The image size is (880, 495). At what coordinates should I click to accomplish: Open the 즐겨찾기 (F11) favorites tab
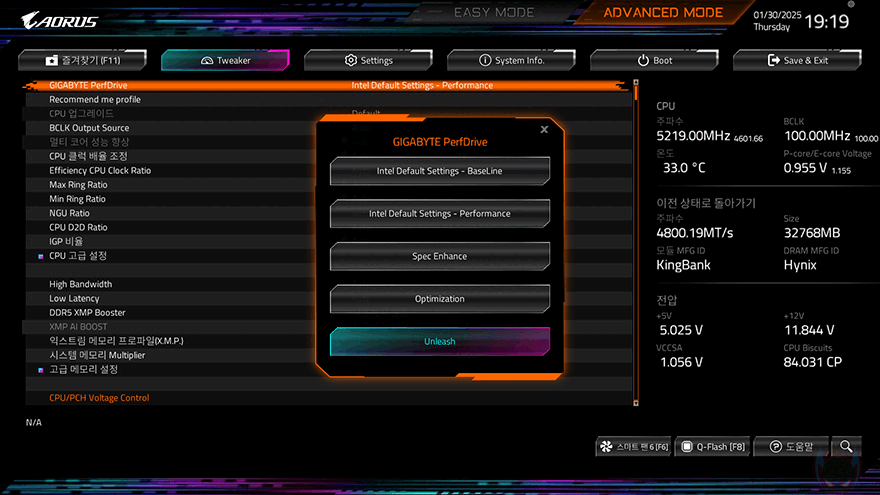pyautogui.click(x=82, y=60)
